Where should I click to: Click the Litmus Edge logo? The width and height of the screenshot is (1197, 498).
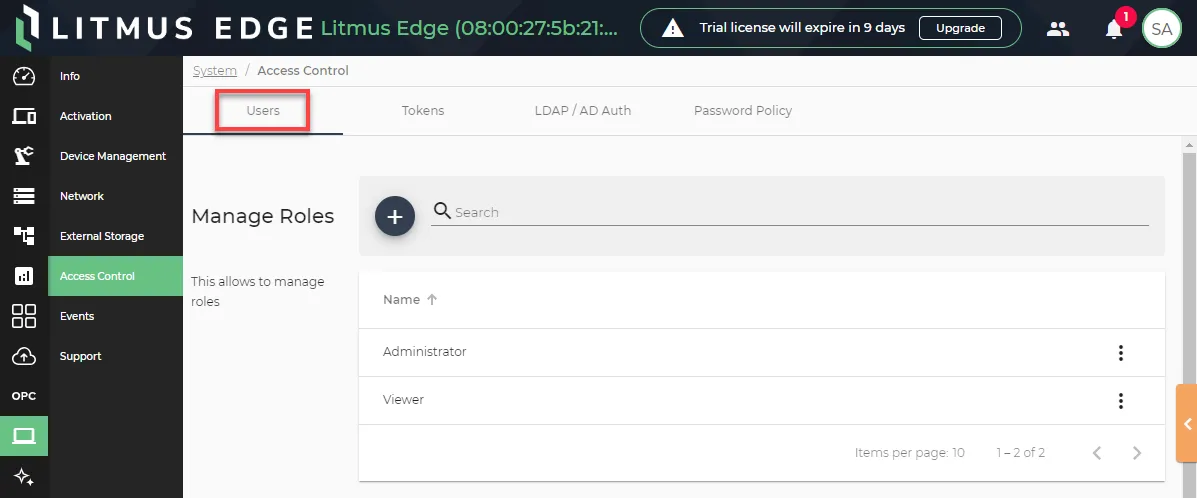(x=164, y=28)
